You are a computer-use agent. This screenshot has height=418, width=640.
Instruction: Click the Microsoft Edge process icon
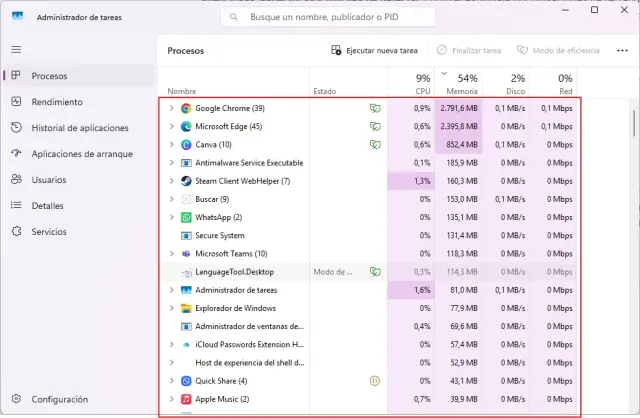coord(186,126)
